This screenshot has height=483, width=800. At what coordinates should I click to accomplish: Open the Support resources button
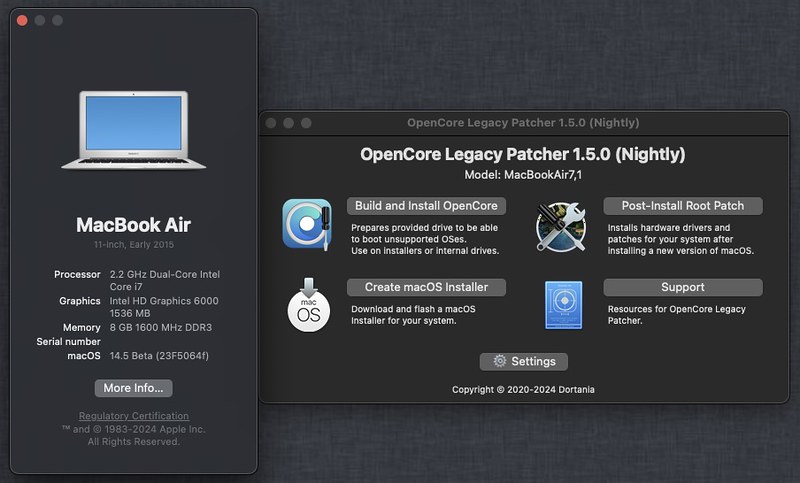(x=683, y=287)
